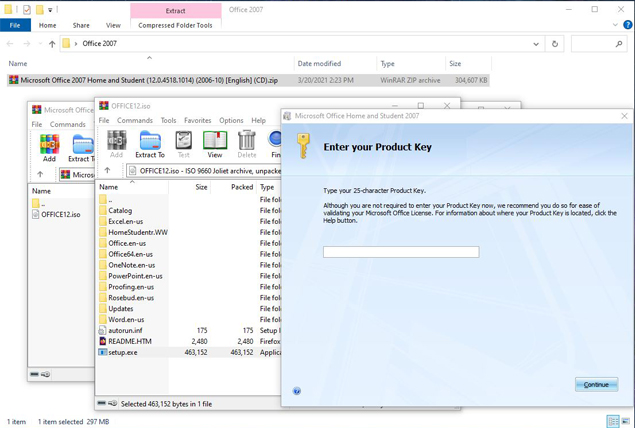Click the product key input field

point(401,252)
